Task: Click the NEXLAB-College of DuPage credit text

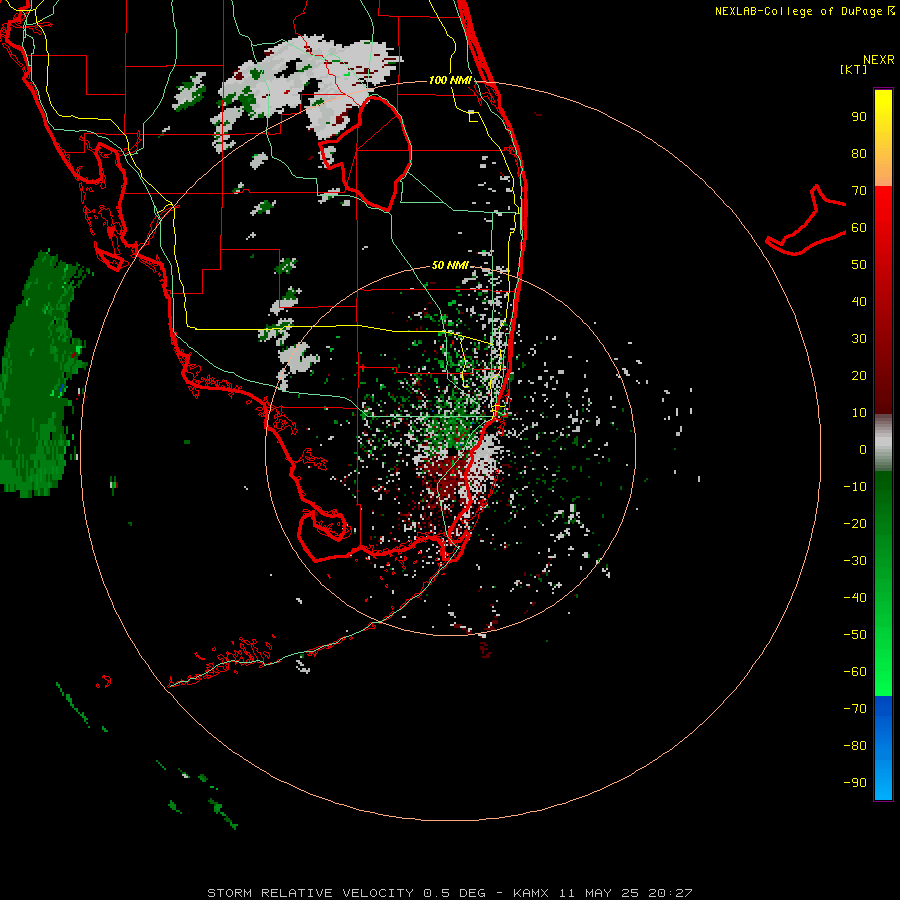Action: coord(804,11)
